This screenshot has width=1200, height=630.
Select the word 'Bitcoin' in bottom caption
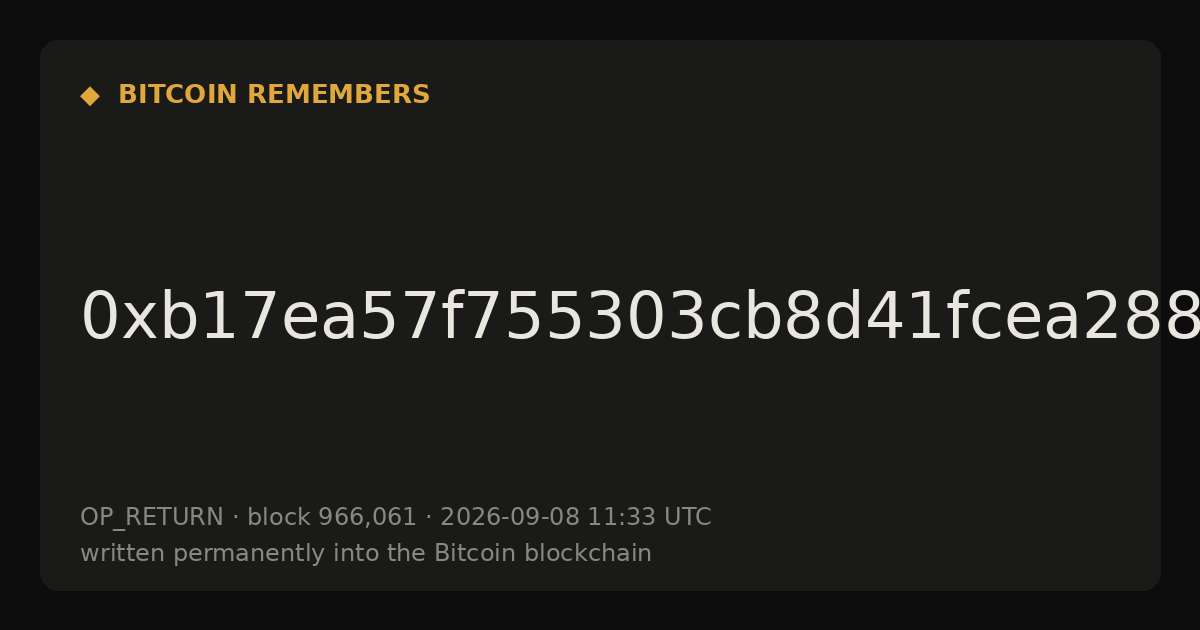[469, 553]
